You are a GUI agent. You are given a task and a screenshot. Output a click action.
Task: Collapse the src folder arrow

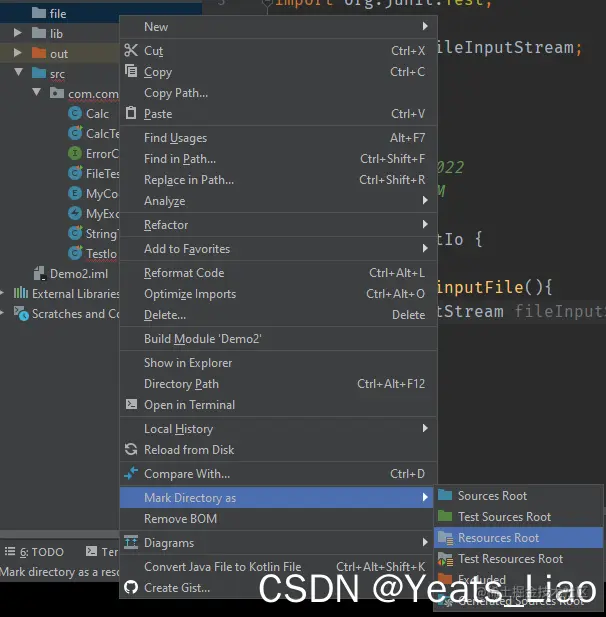(x=18, y=72)
